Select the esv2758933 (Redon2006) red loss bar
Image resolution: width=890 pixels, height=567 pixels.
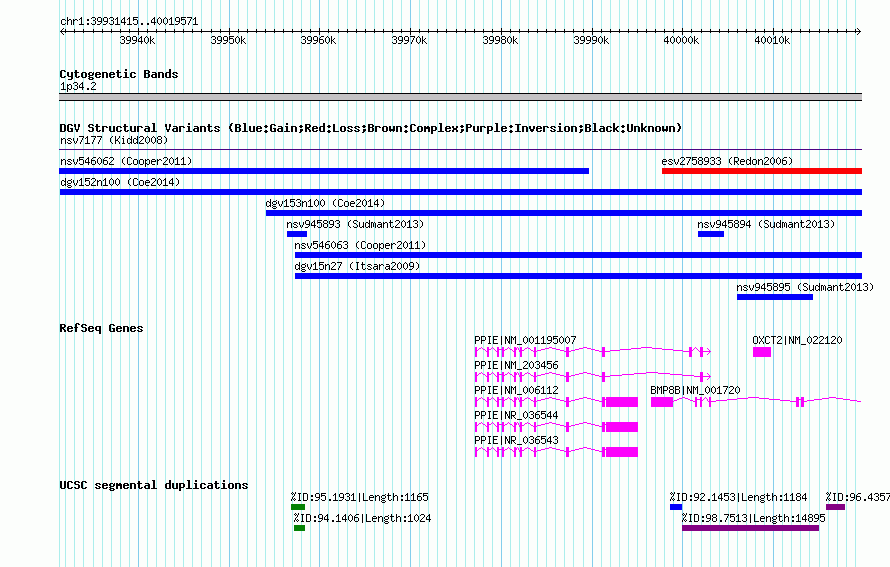(x=762, y=171)
